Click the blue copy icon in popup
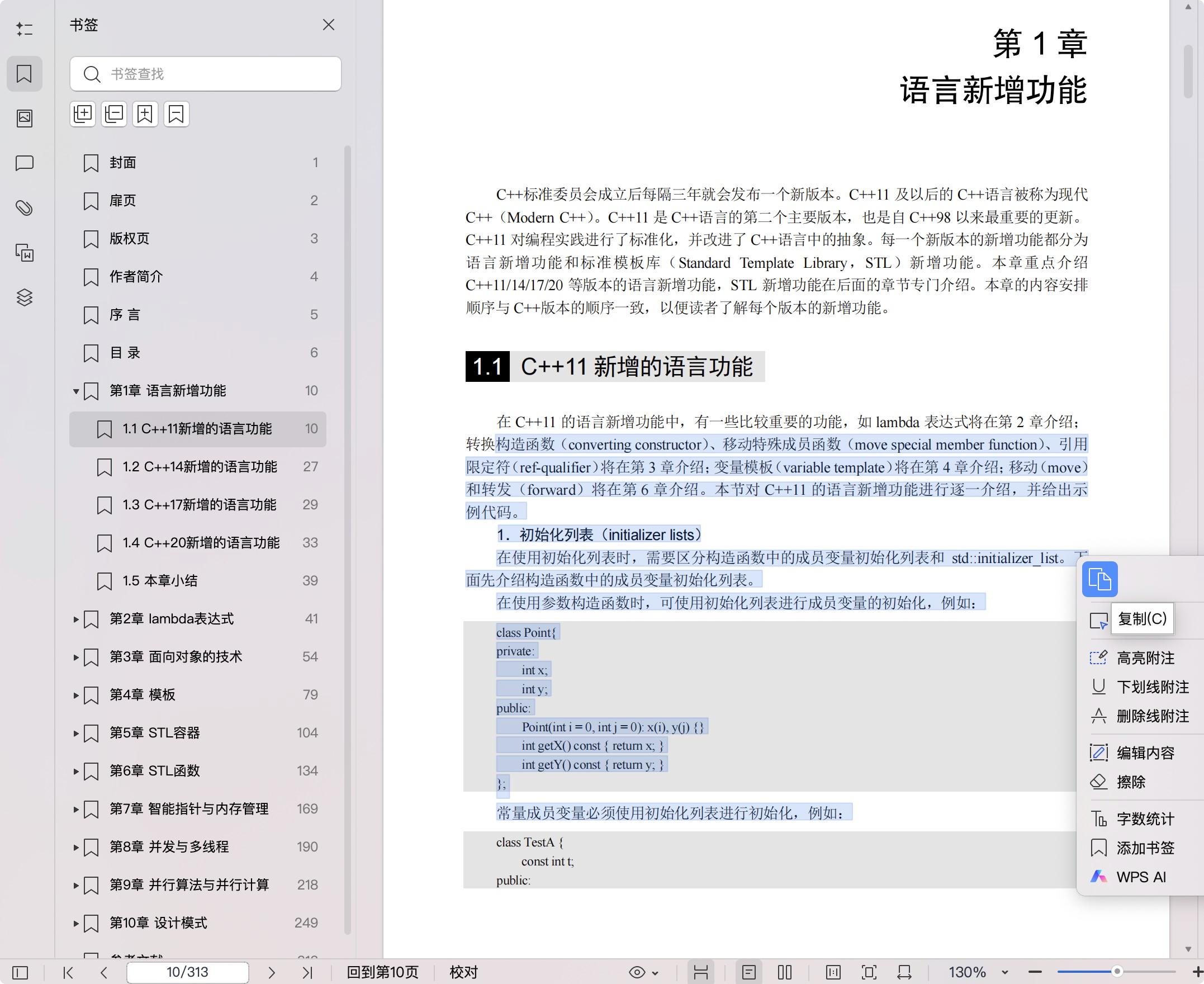Viewport: 1204px width, 984px height. pyautogui.click(x=1099, y=579)
